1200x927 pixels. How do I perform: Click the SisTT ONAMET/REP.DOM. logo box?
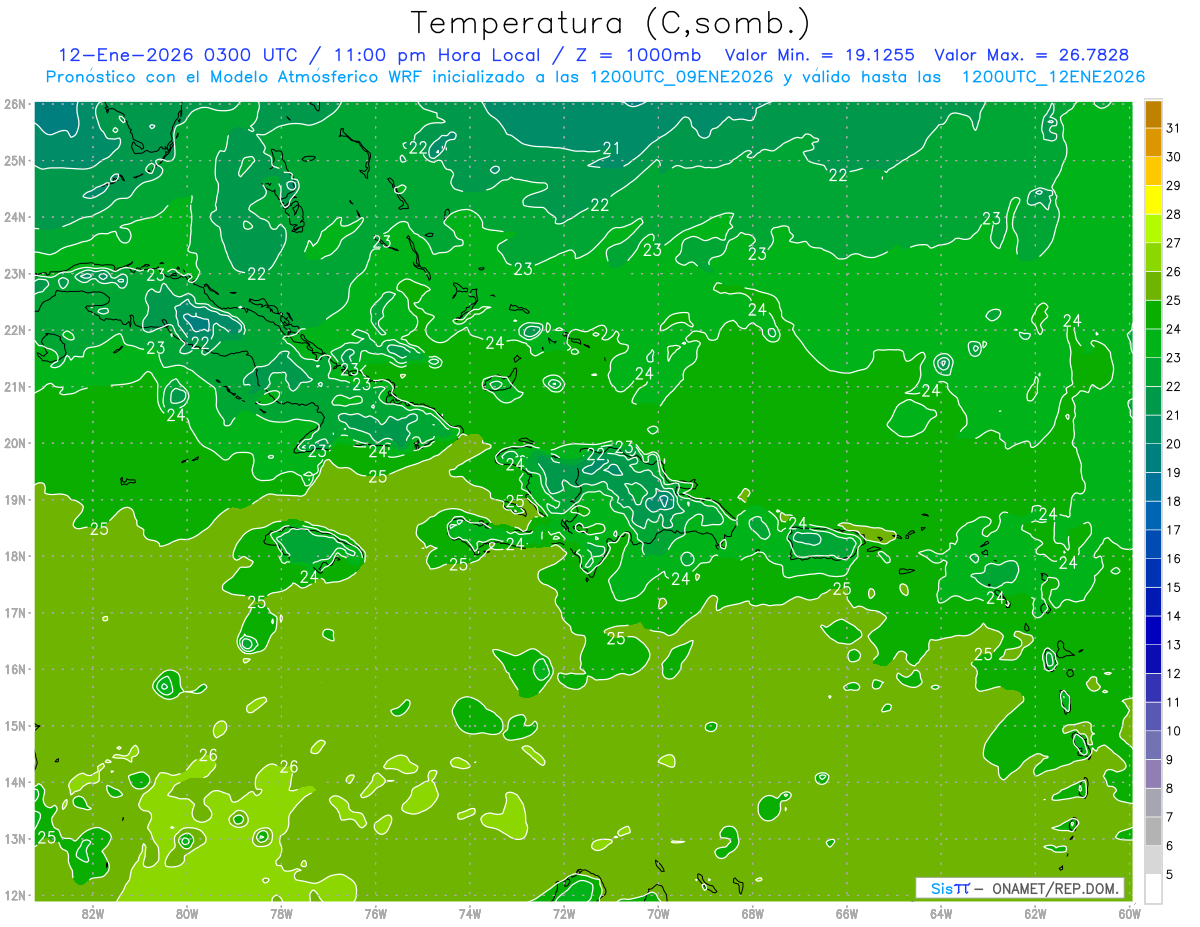pyautogui.click(x=1019, y=888)
